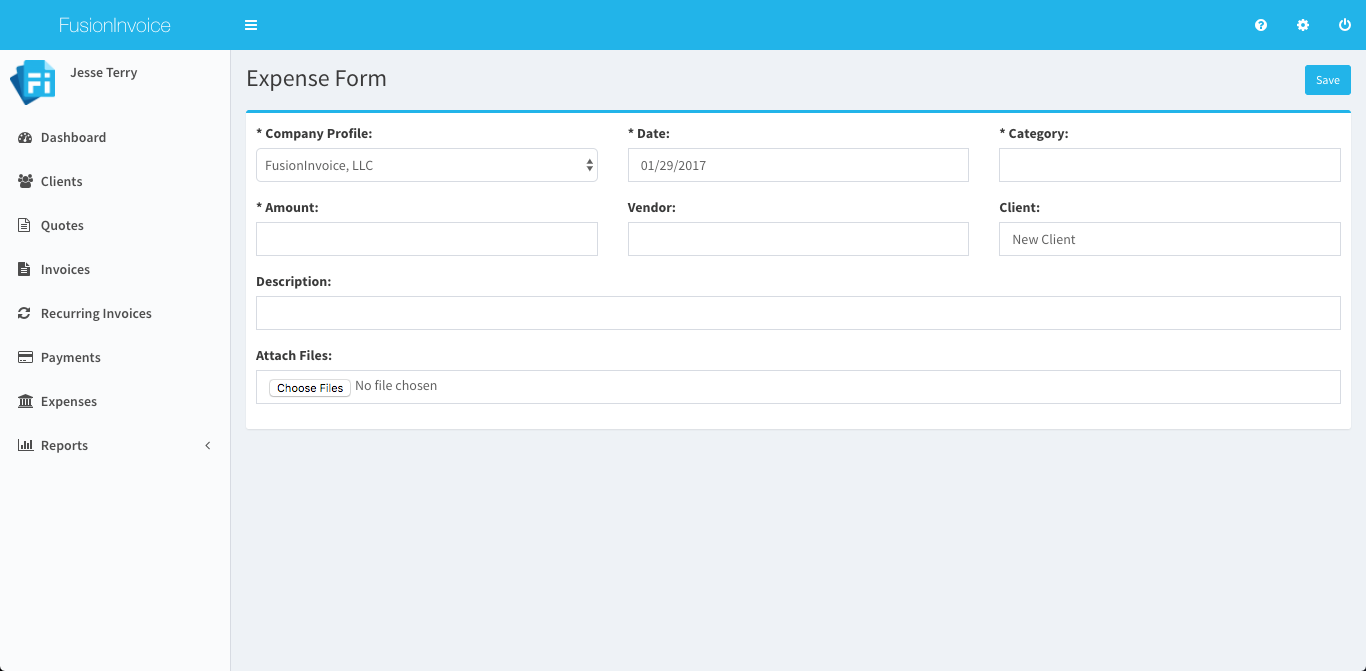Click the Choose Files button

(x=310, y=388)
